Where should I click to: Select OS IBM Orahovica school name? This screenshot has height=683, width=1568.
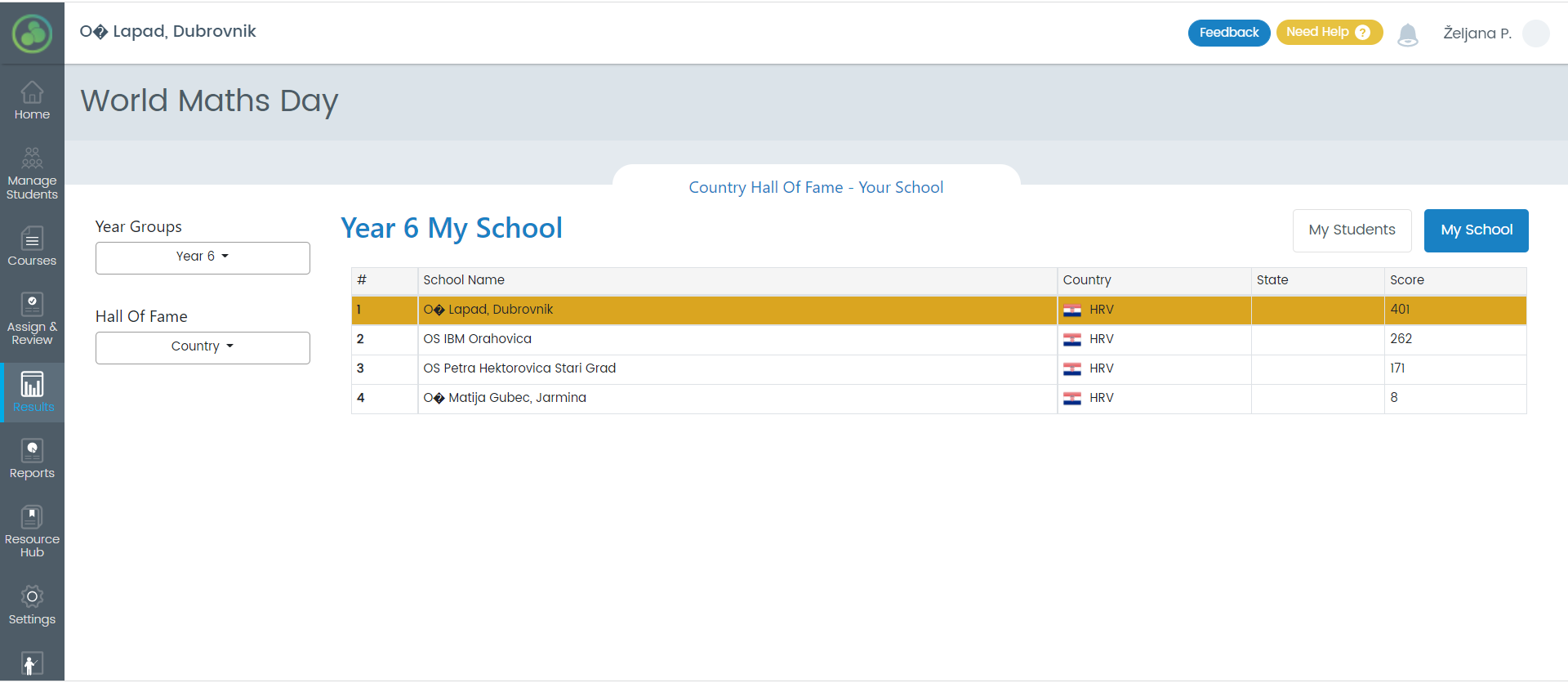477,339
